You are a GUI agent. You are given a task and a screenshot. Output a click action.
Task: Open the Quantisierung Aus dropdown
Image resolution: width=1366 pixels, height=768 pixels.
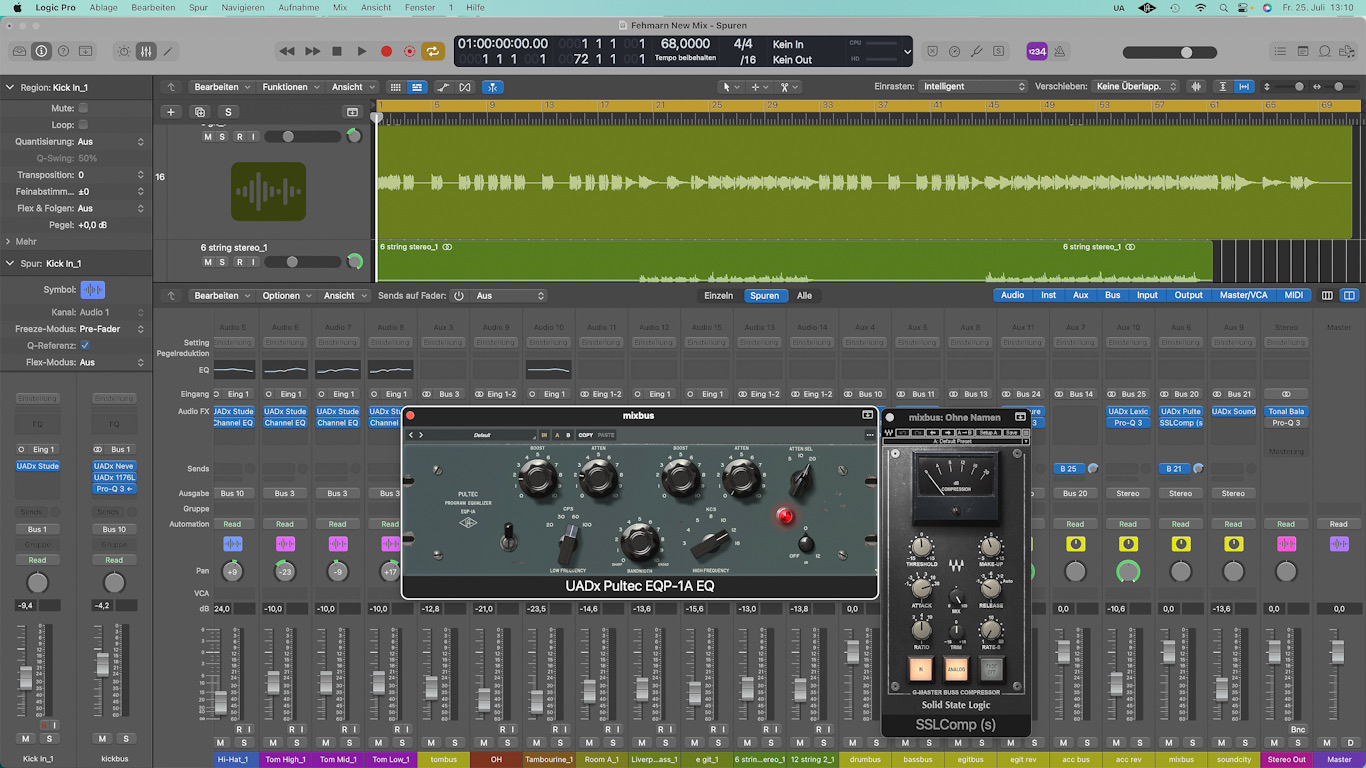click(111, 142)
